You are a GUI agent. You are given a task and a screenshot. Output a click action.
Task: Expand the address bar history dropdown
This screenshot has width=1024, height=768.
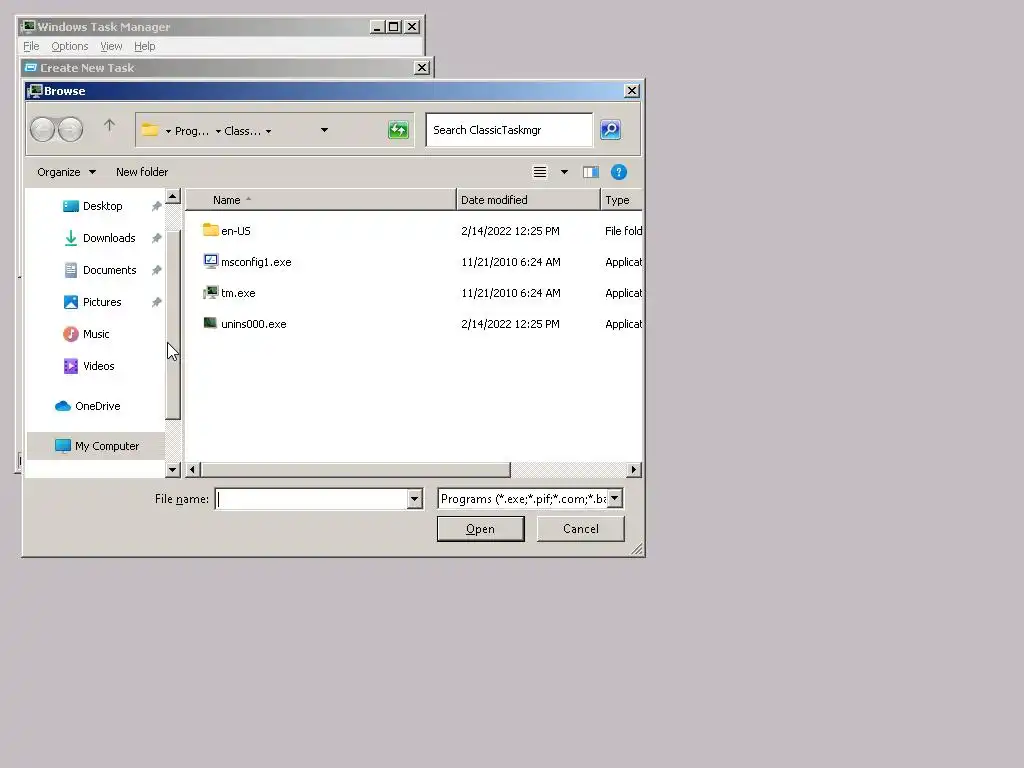[x=324, y=130]
